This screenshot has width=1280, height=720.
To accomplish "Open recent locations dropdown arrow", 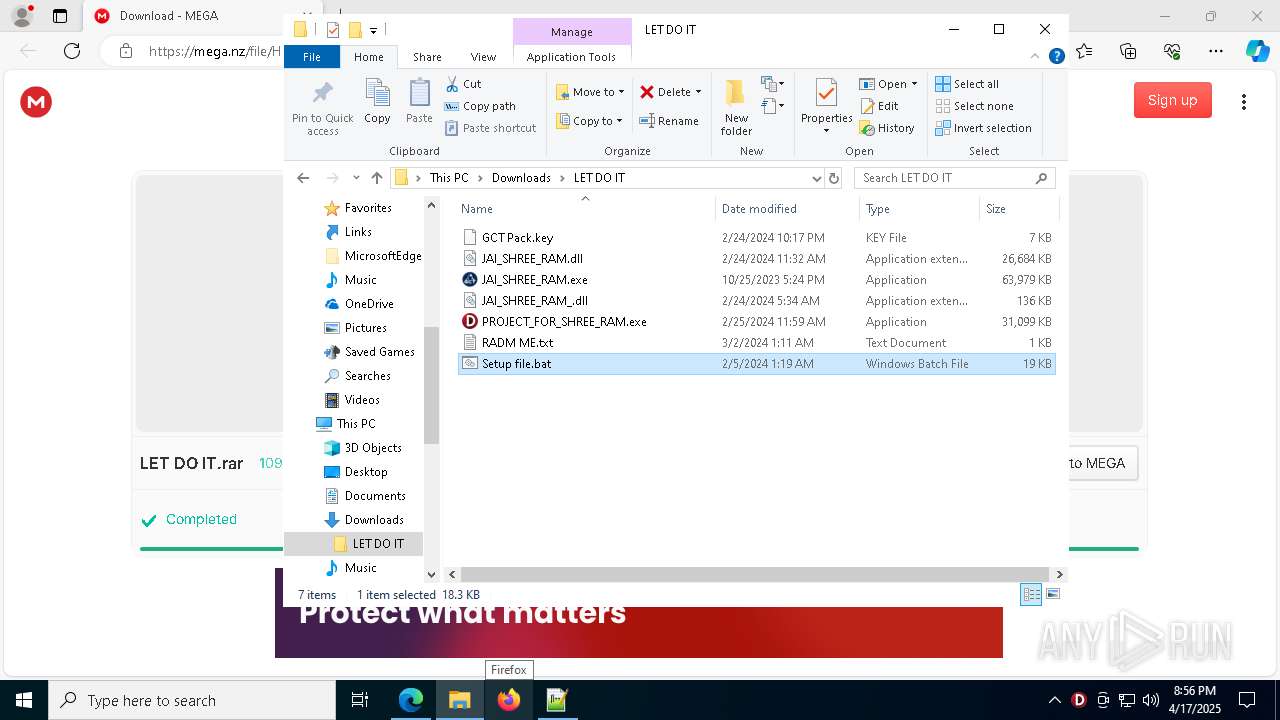I will (356, 178).
